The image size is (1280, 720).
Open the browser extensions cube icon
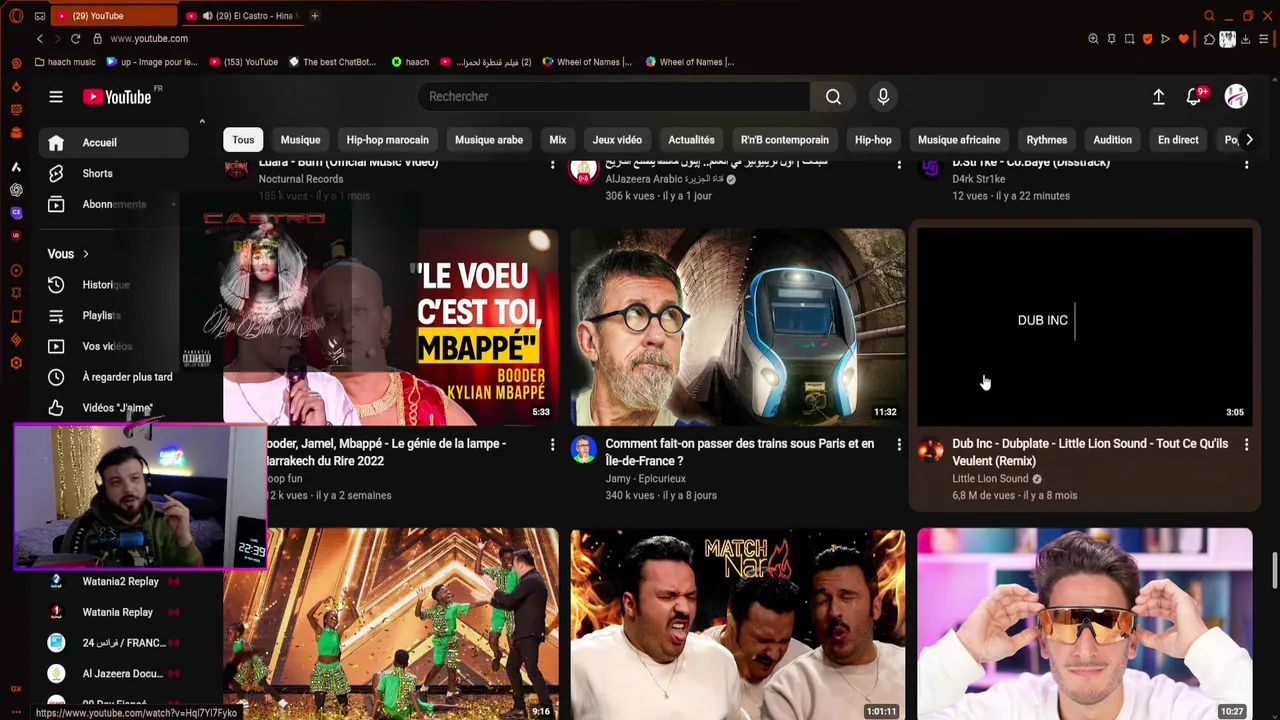coord(1209,39)
